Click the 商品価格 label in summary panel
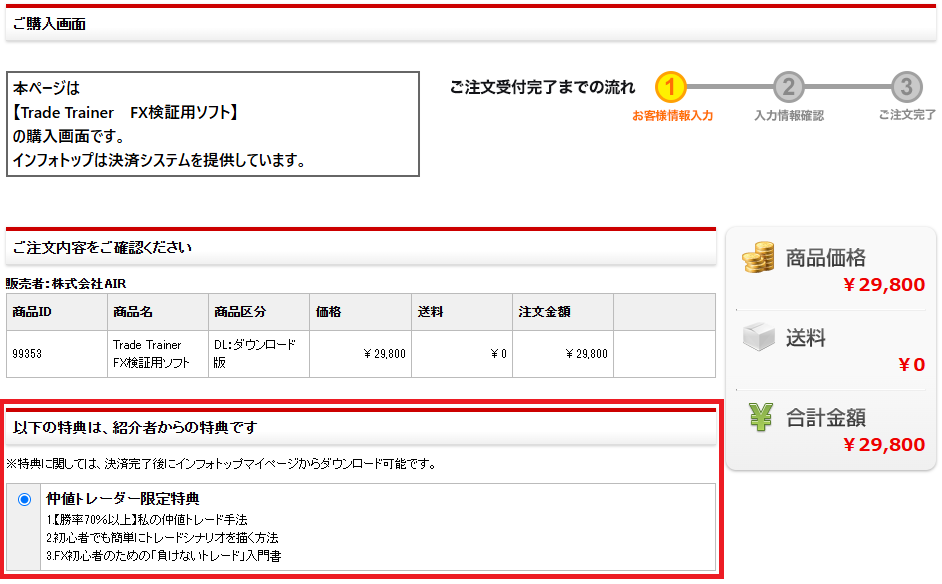This screenshot has width=942, height=584. pos(826,258)
